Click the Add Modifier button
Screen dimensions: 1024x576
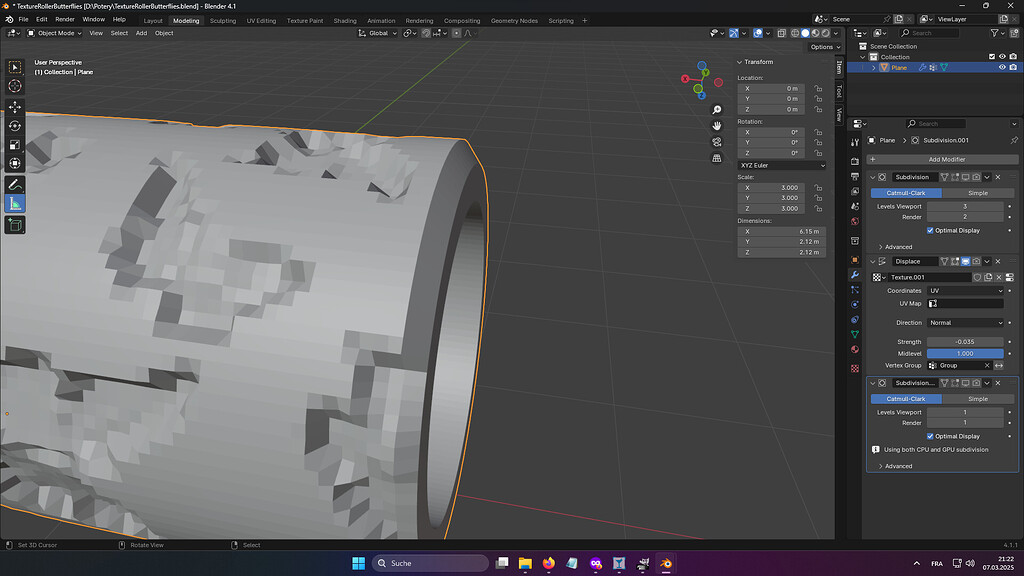click(942, 159)
